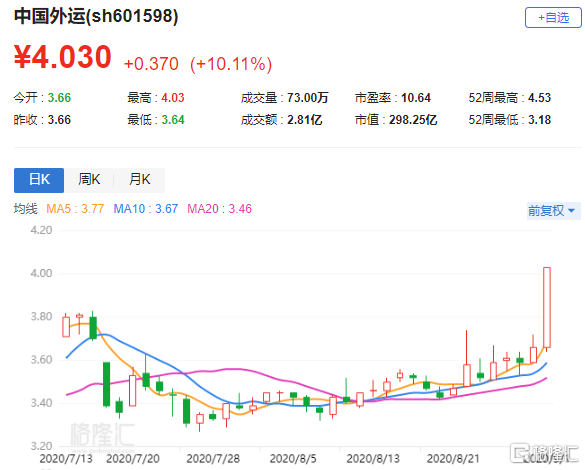Click the 2020/7/13 date axis label
The width and height of the screenshot is (585, 470).
[x=66, y=458]
